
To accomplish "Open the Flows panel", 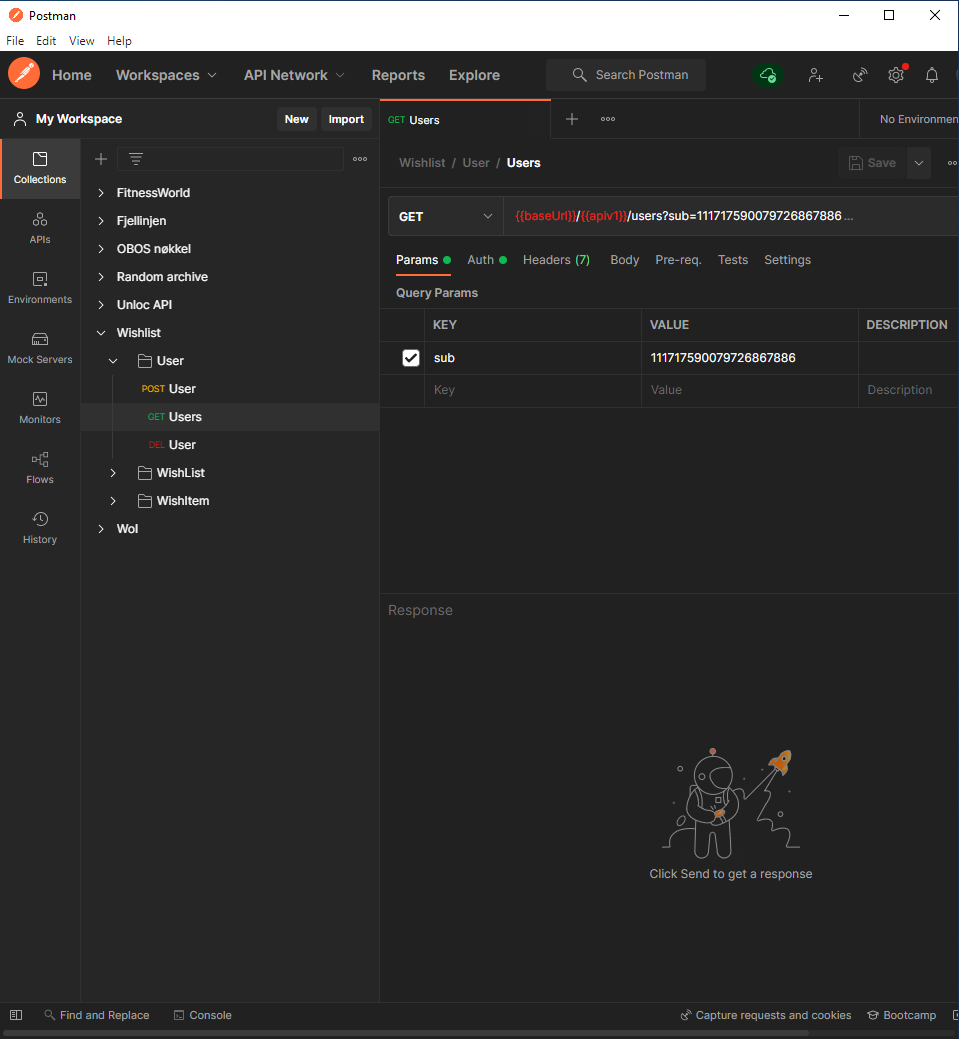I will [40, 468].
